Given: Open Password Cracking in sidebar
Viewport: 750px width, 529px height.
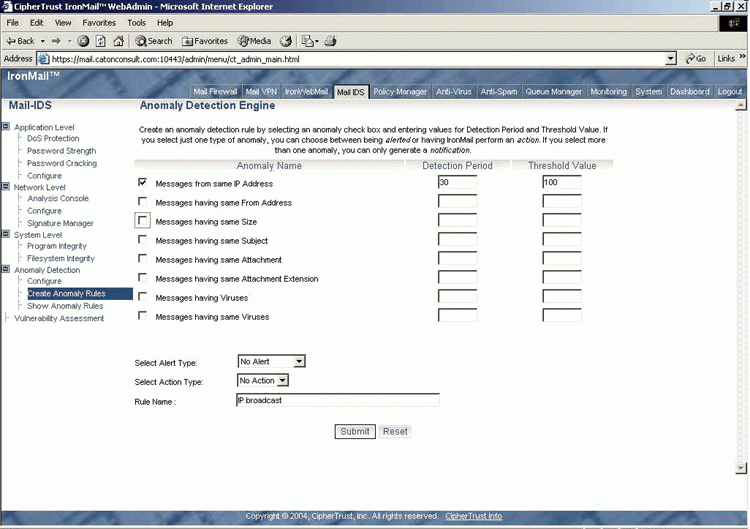Looking at the screenshot, I should (62, 163).
